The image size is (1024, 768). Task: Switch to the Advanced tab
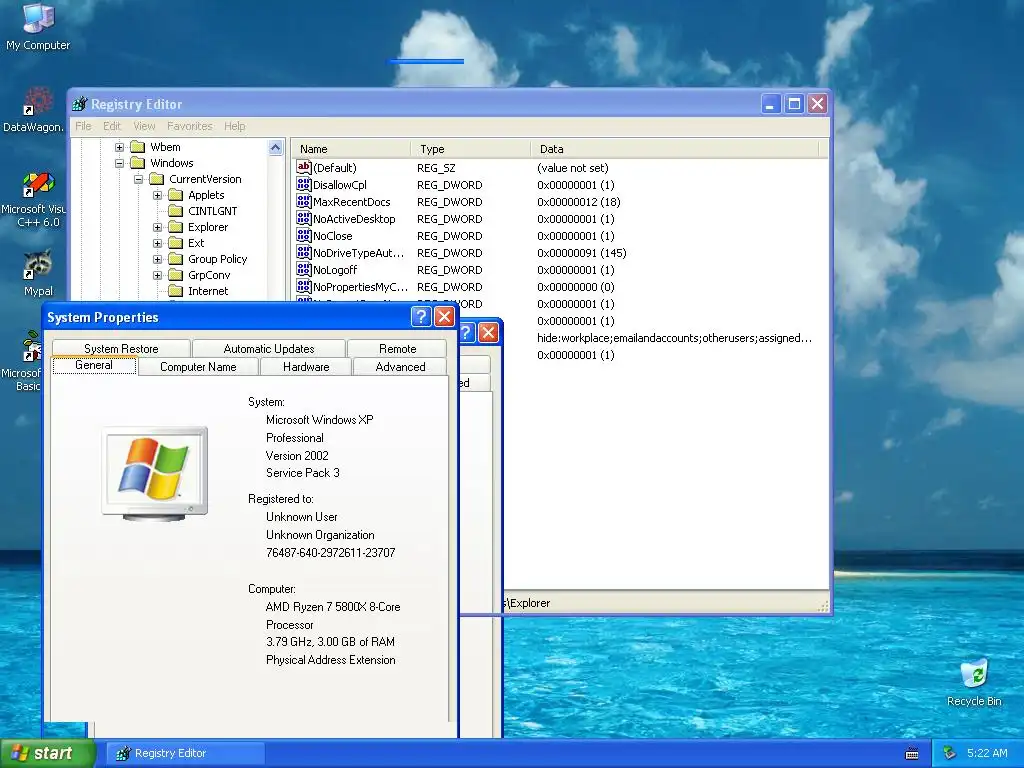400,367
